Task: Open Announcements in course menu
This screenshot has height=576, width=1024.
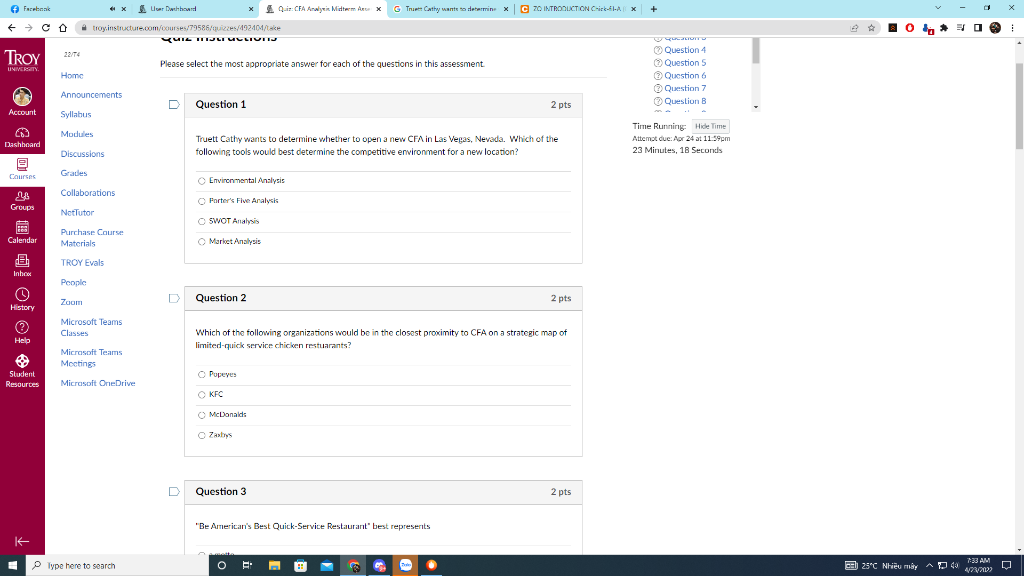Action: click(x=91, y=95)
